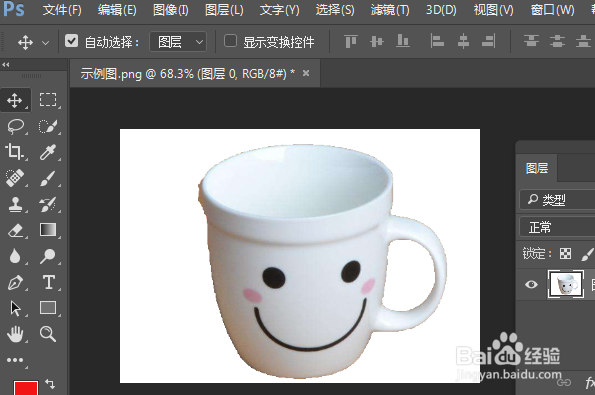Hide layer using the eye icon

531,284
